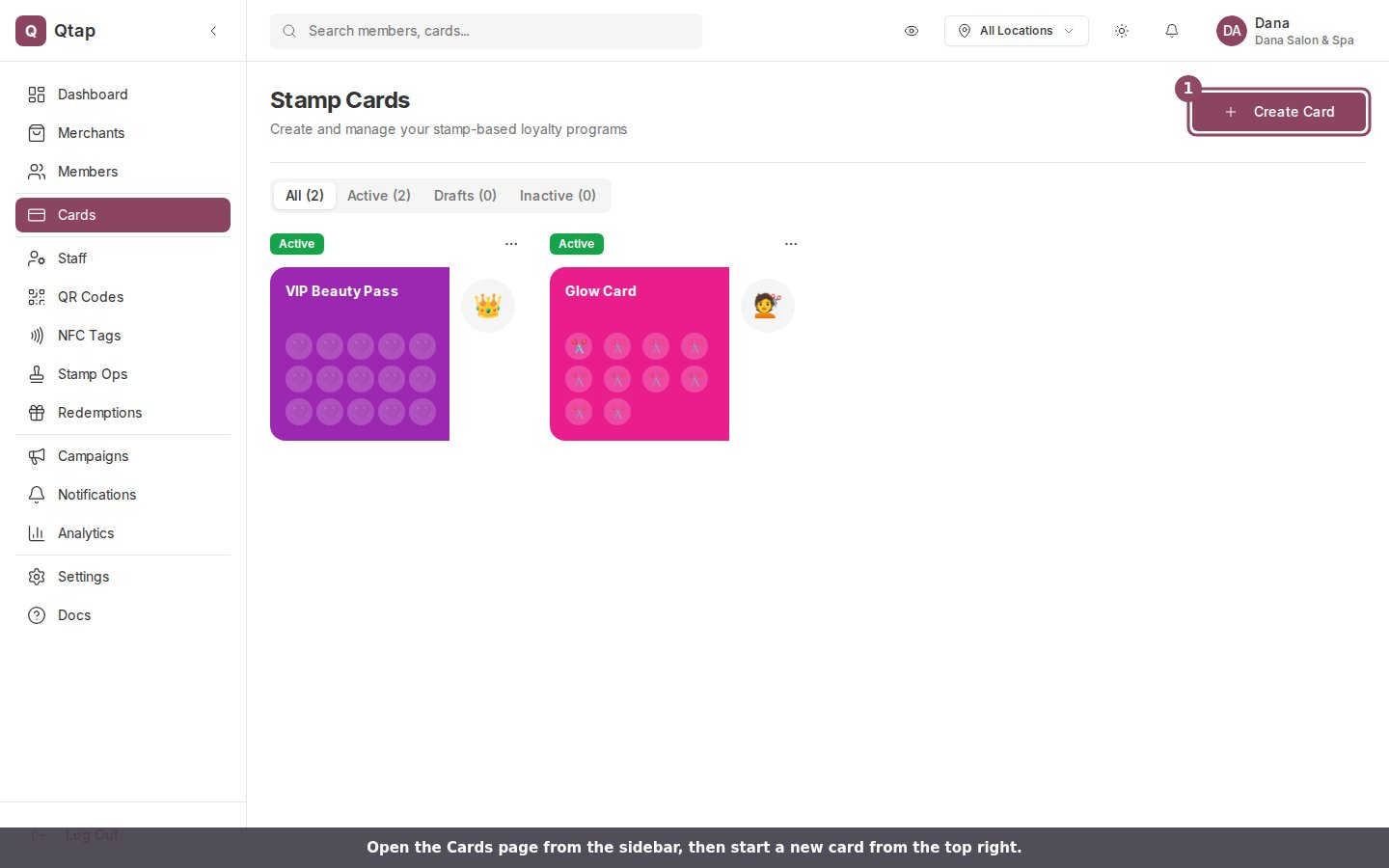Click the Dashboard grid icon
This screenshot has width=1389, height=868.
[x=37, y=95]
